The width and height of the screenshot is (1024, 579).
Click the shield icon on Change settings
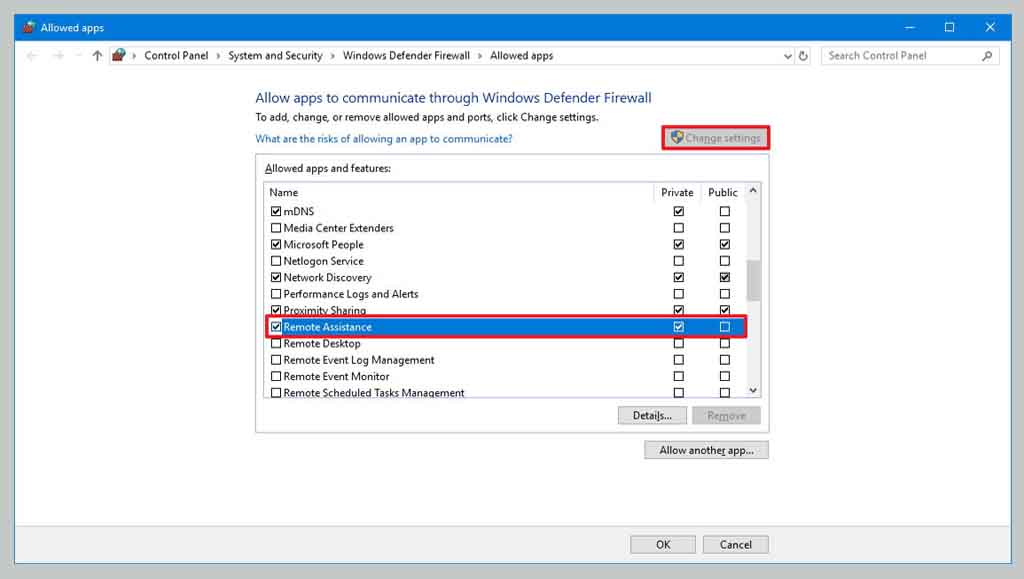[x=676, y=138]
